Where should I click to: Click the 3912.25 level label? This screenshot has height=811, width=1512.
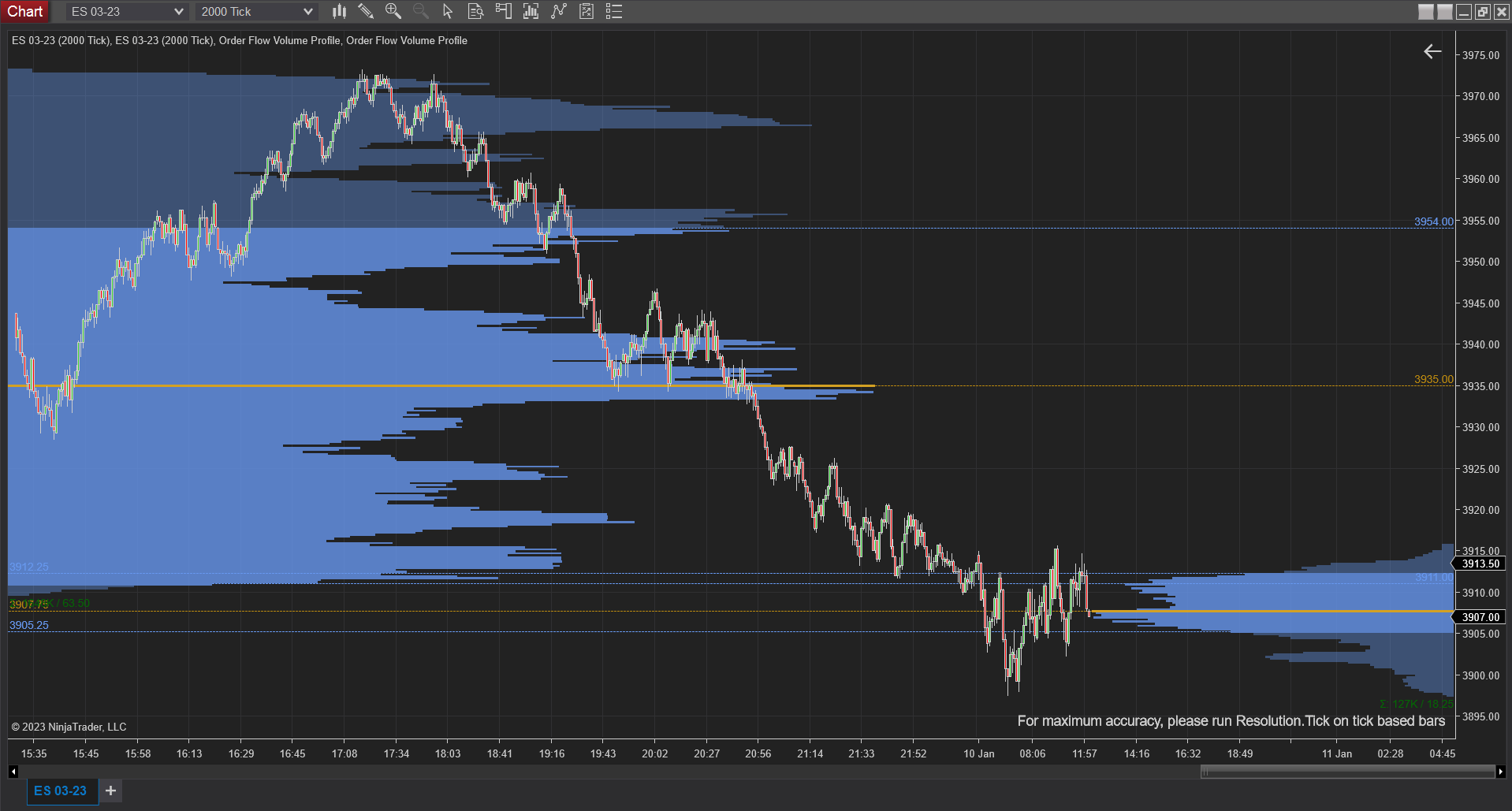[29, 567]
